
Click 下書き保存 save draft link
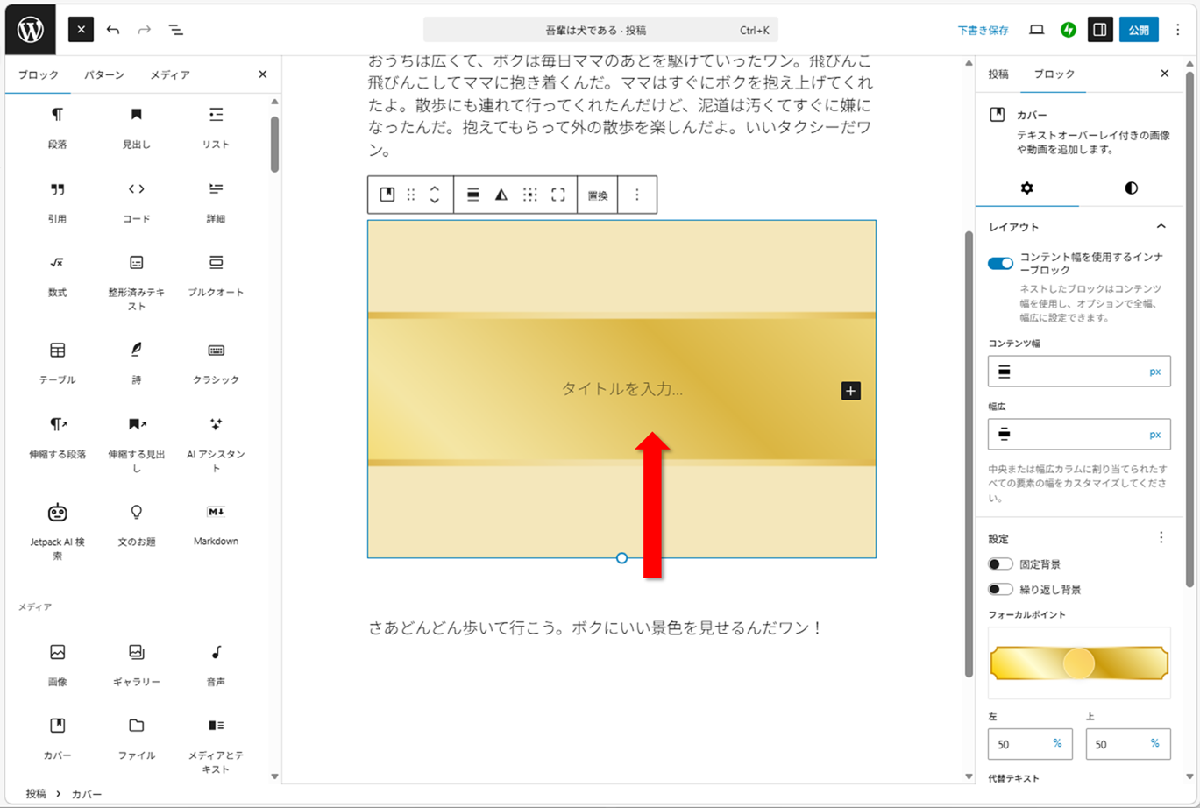click(x=982, y=30)
